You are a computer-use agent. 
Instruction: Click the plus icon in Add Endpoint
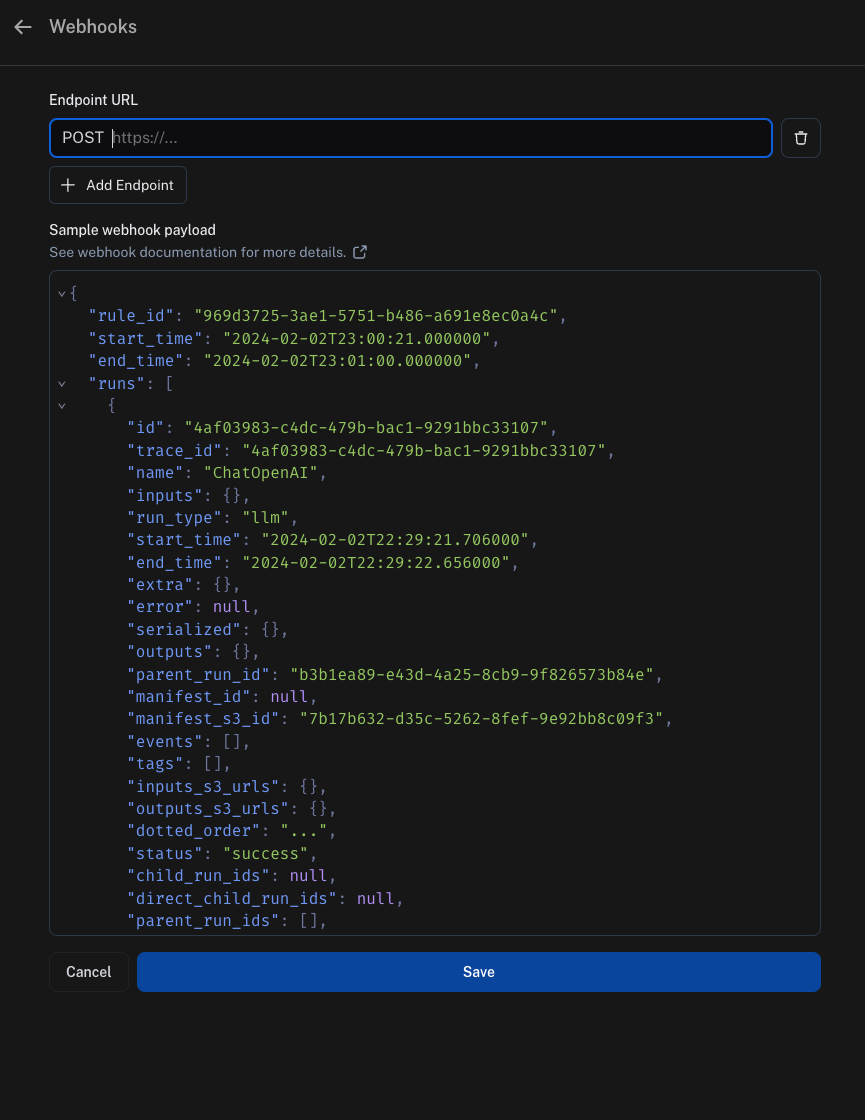pyautogui.click(x=68, y=185)
